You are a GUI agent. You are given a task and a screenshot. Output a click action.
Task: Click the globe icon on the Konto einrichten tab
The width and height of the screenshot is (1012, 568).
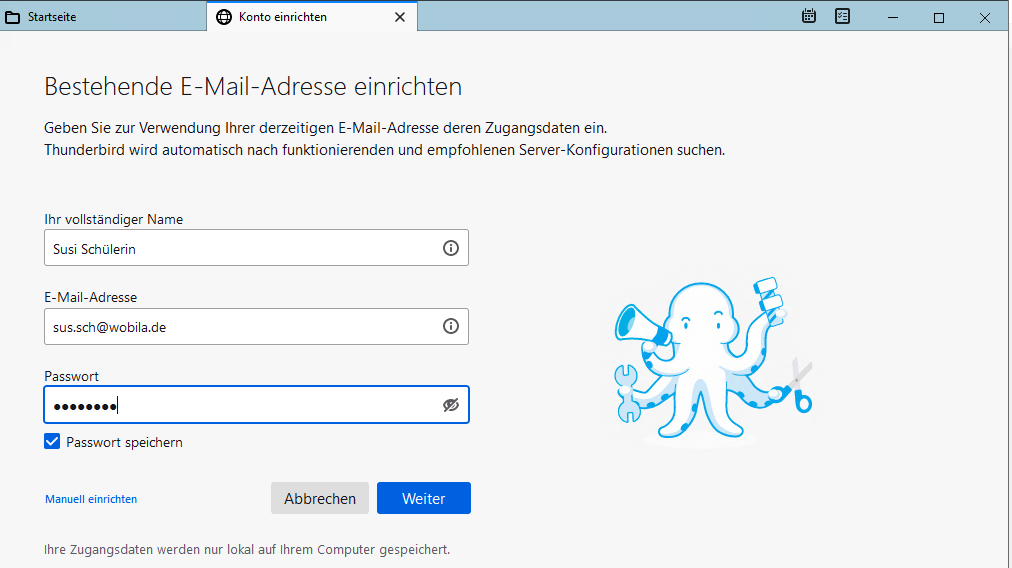tap(224, 17)
